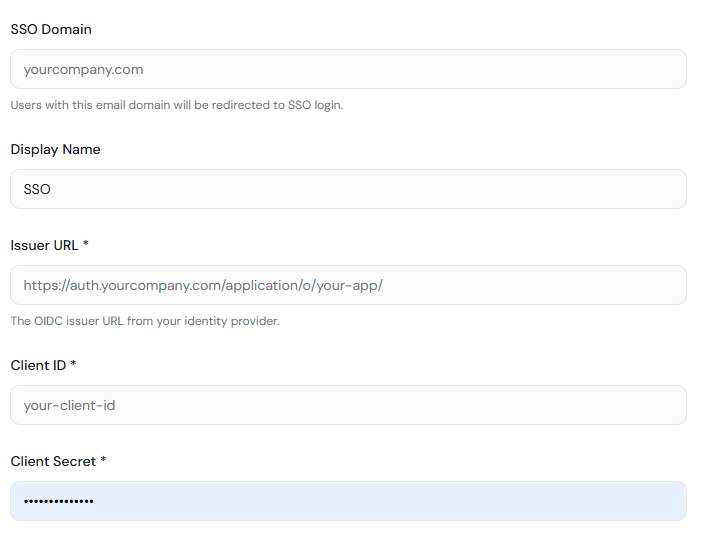Click the Client ID label
Screen dimensions: 702x546
click(38, 366)
